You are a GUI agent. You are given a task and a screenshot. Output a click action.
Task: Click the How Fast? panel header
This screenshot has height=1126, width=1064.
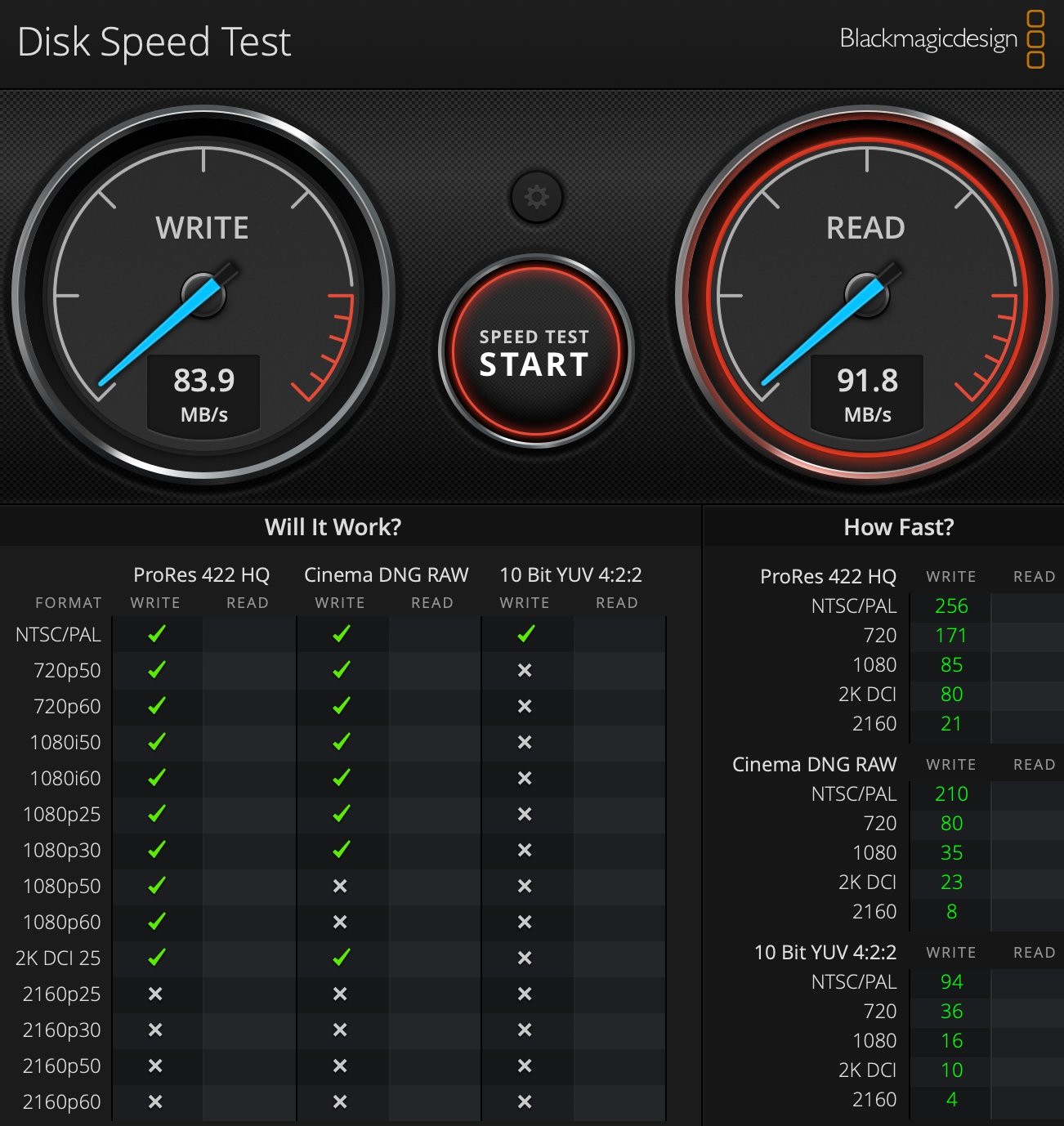pos(899,527)
